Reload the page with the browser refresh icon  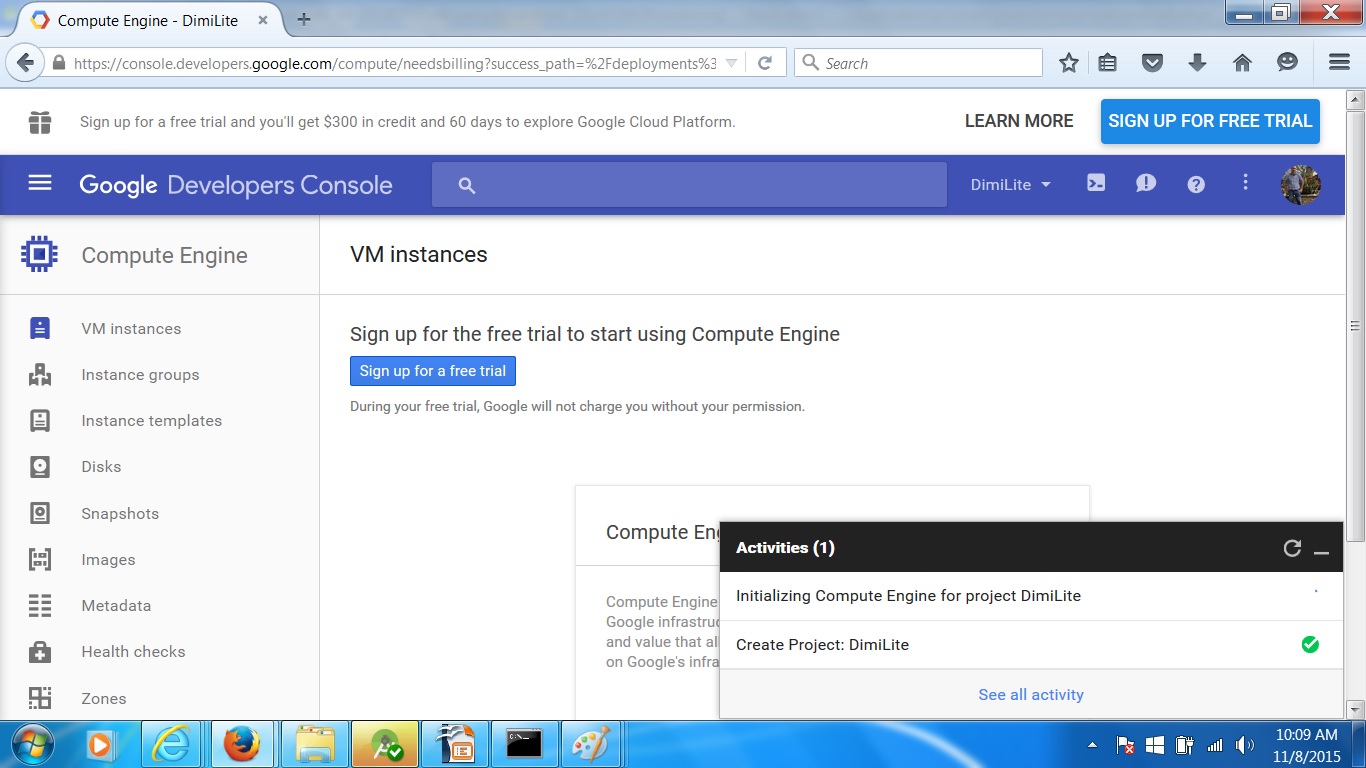[765, 63]
